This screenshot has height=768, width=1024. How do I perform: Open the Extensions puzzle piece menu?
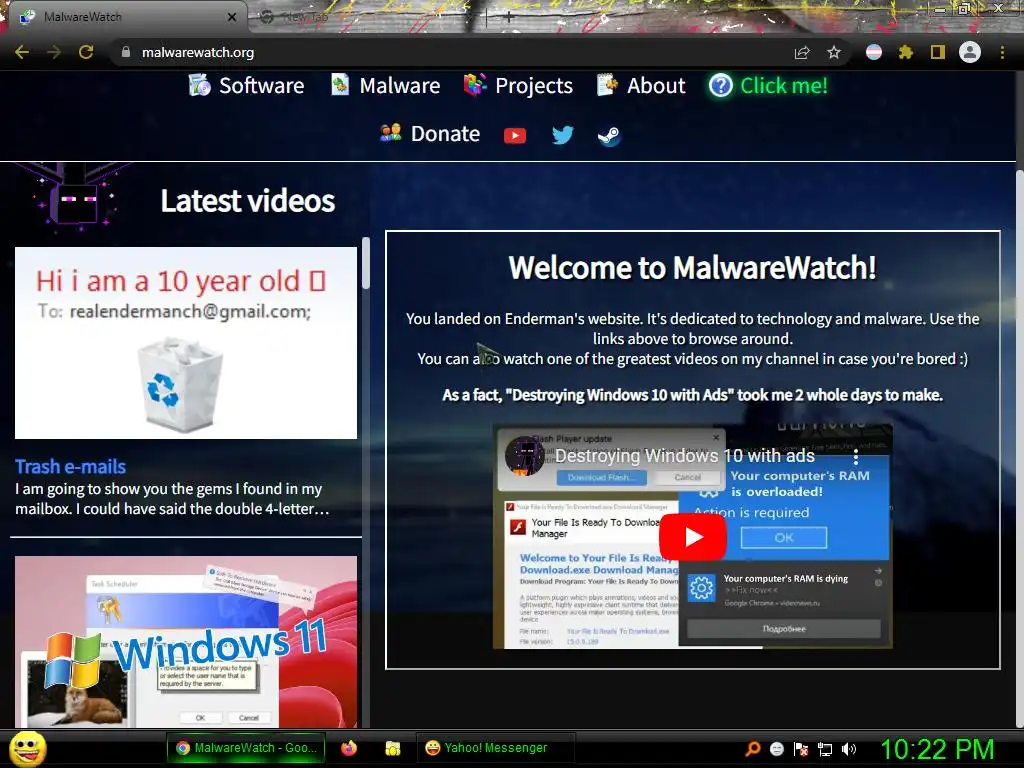click(x=906, y=52)
